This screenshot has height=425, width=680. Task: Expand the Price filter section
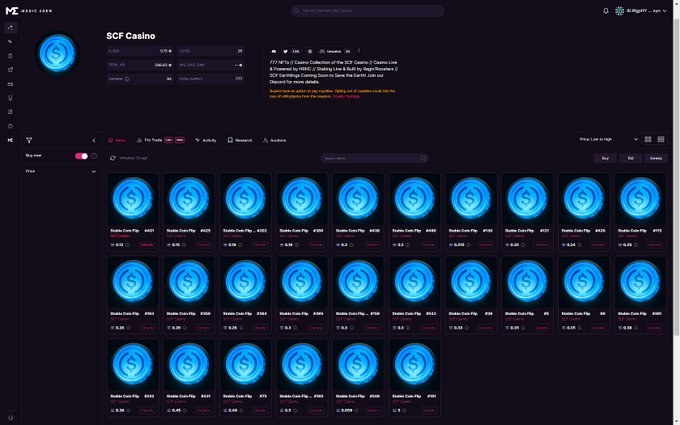click(61, 171)
